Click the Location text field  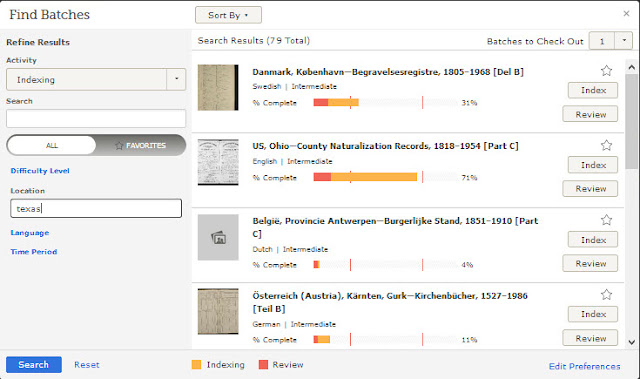[x=96, y=208]
